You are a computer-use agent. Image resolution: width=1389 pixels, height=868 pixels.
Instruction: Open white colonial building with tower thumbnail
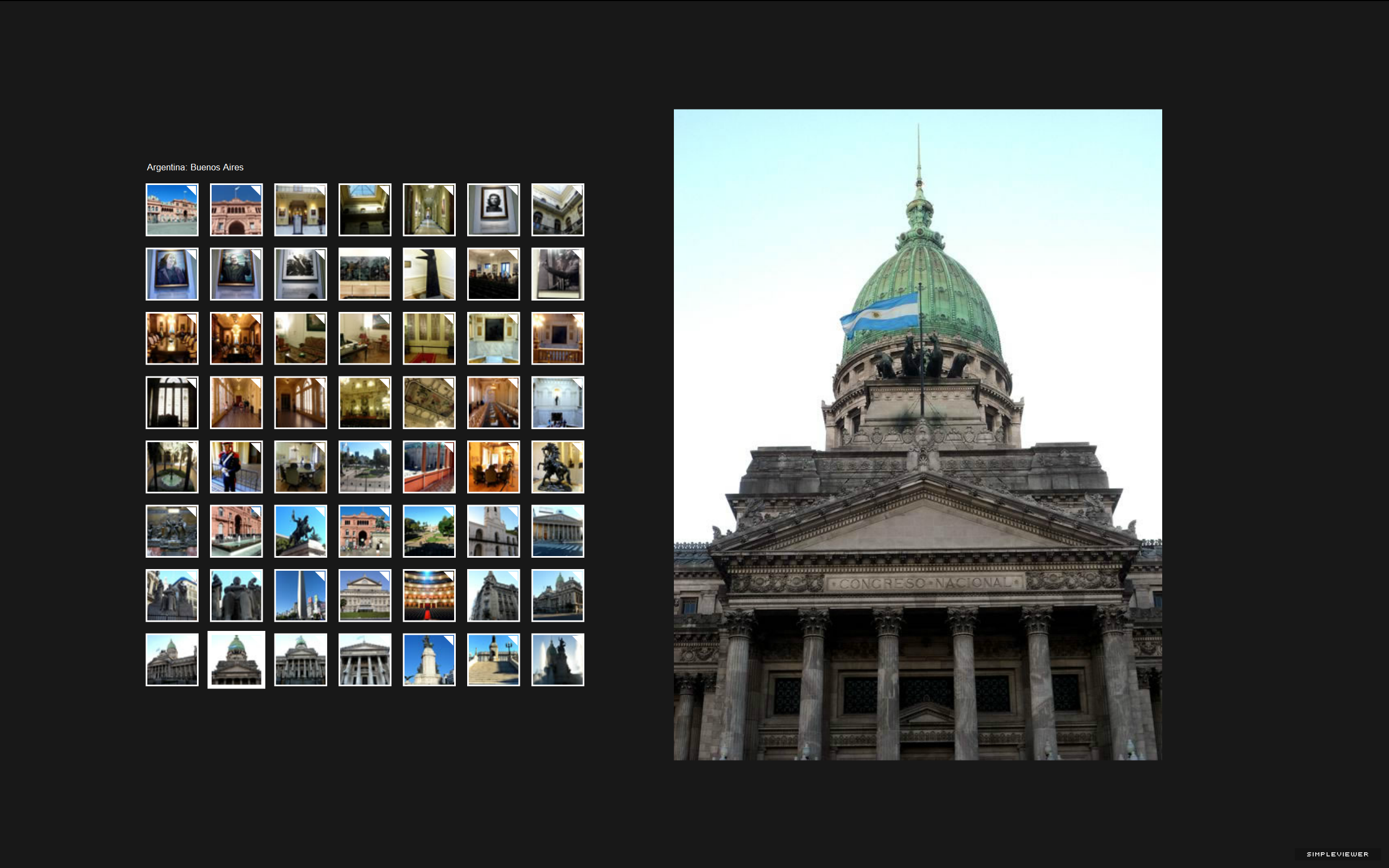click(494, 531)
